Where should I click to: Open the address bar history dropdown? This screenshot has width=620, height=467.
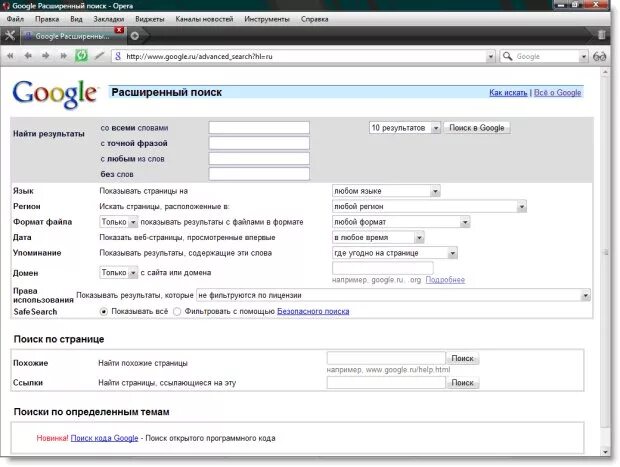[490, 57]
